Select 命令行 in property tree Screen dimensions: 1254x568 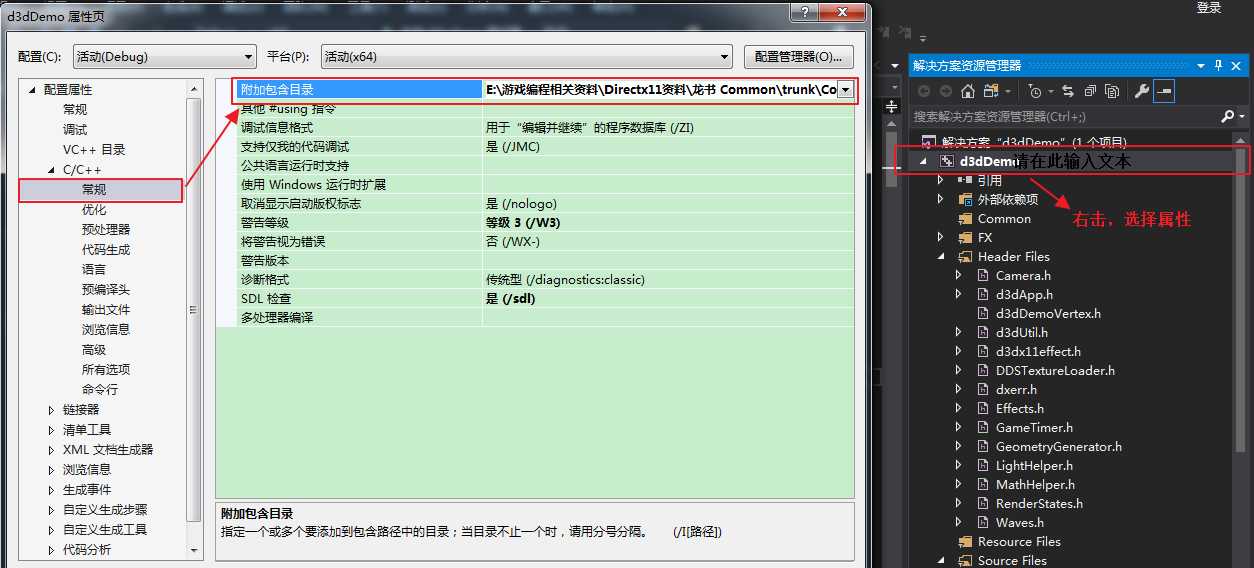[100, 390]
